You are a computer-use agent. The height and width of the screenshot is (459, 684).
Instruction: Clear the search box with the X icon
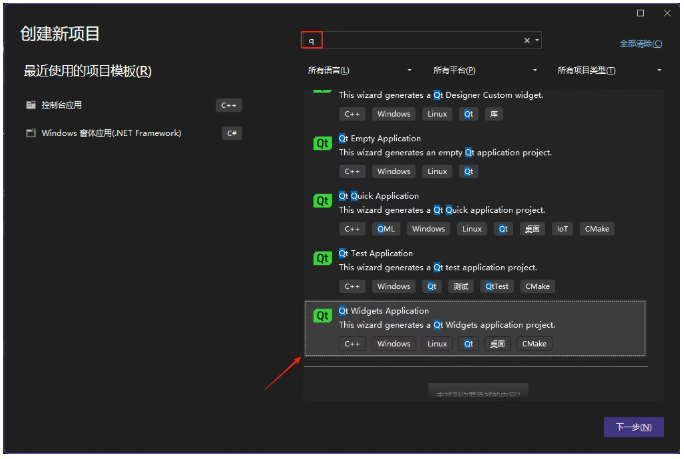pos(527,40)
